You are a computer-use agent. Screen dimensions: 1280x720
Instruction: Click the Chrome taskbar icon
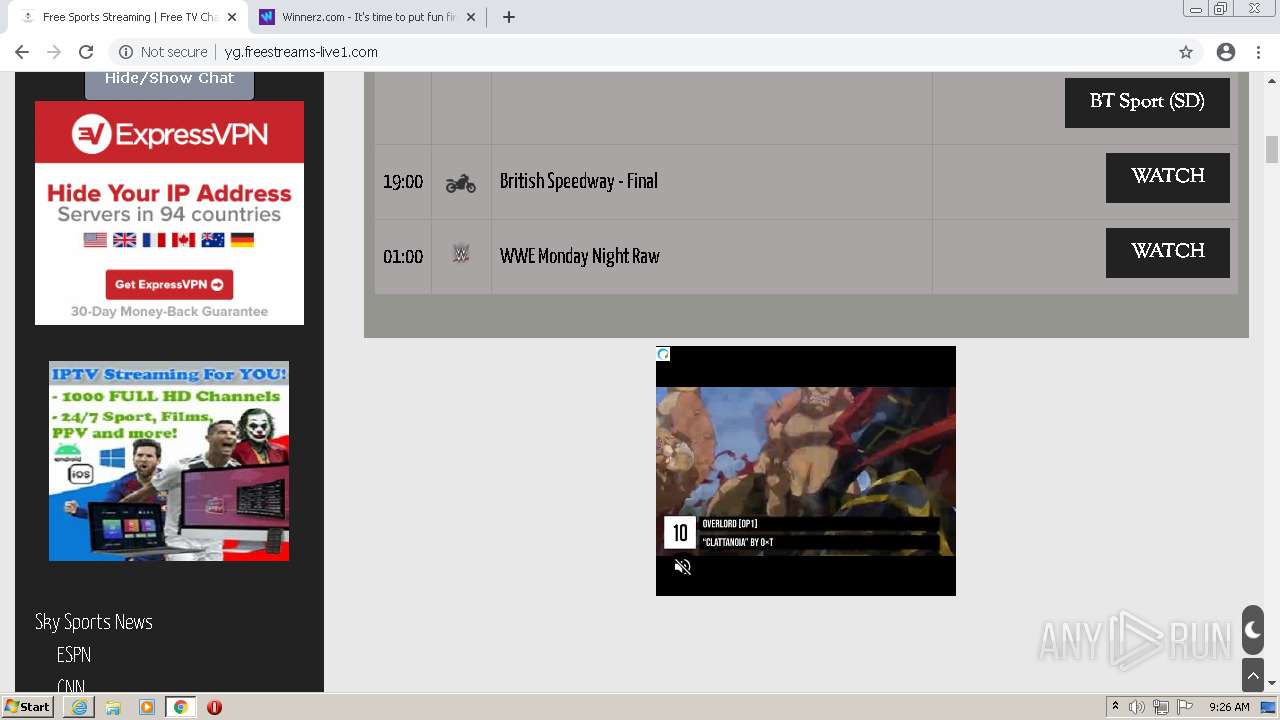point(181,707)
